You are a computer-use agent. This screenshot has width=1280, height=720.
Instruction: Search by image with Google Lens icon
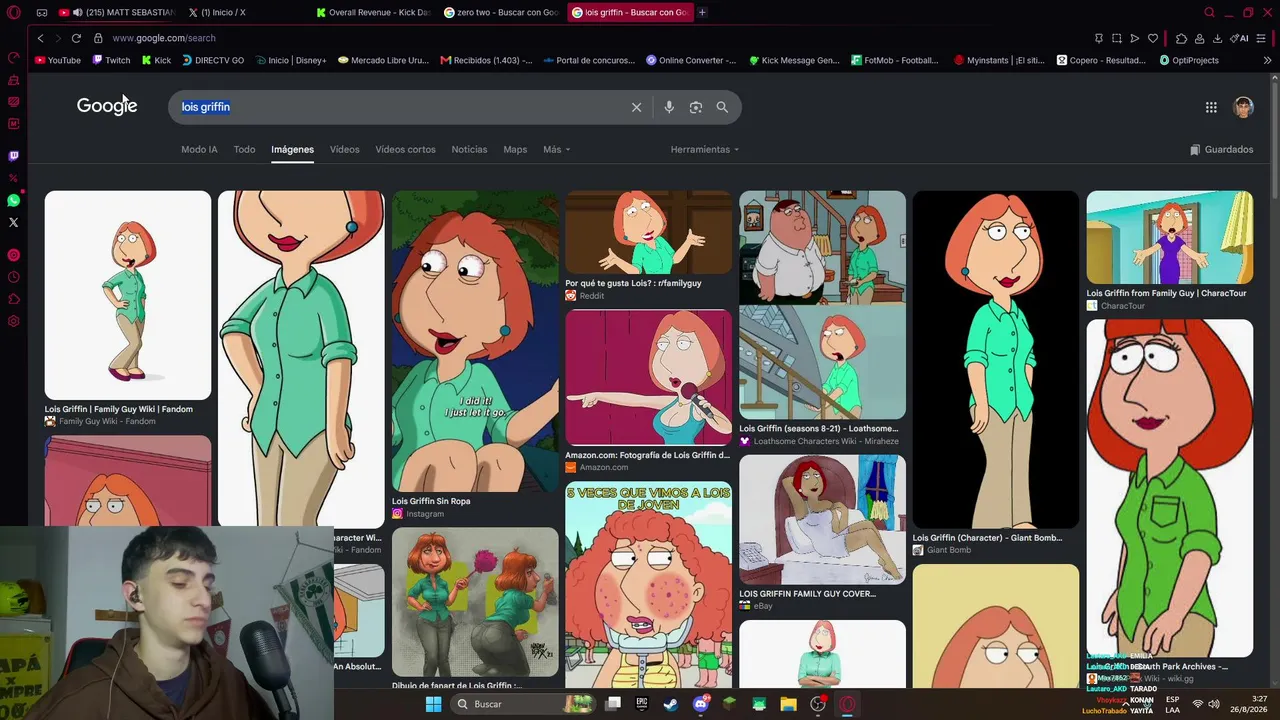pyautogui.click(x=696, y=107)
